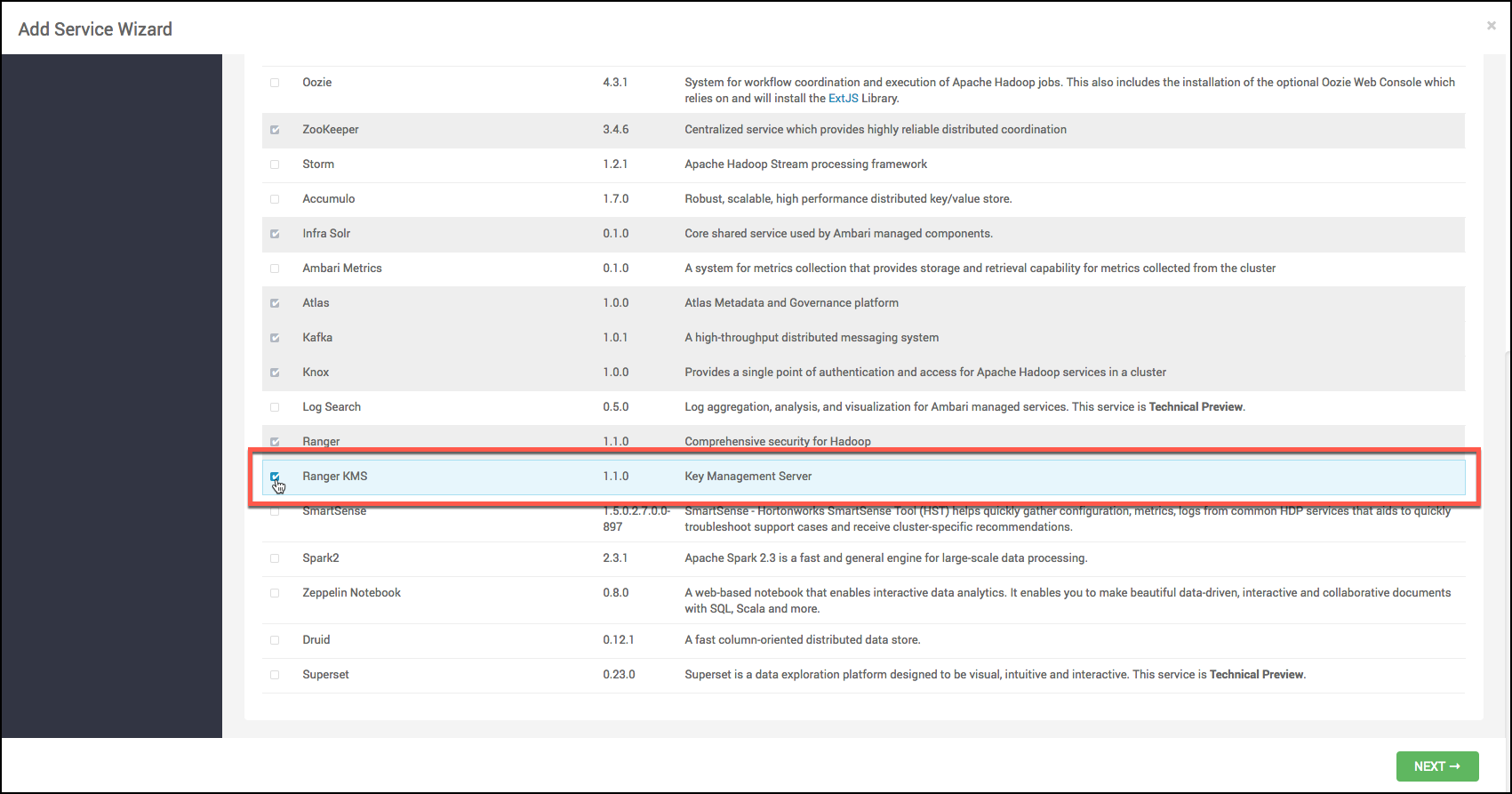Check the SmartSense checkbox
This screenshot has height=794, width=1512.
(x=275, y=511)
